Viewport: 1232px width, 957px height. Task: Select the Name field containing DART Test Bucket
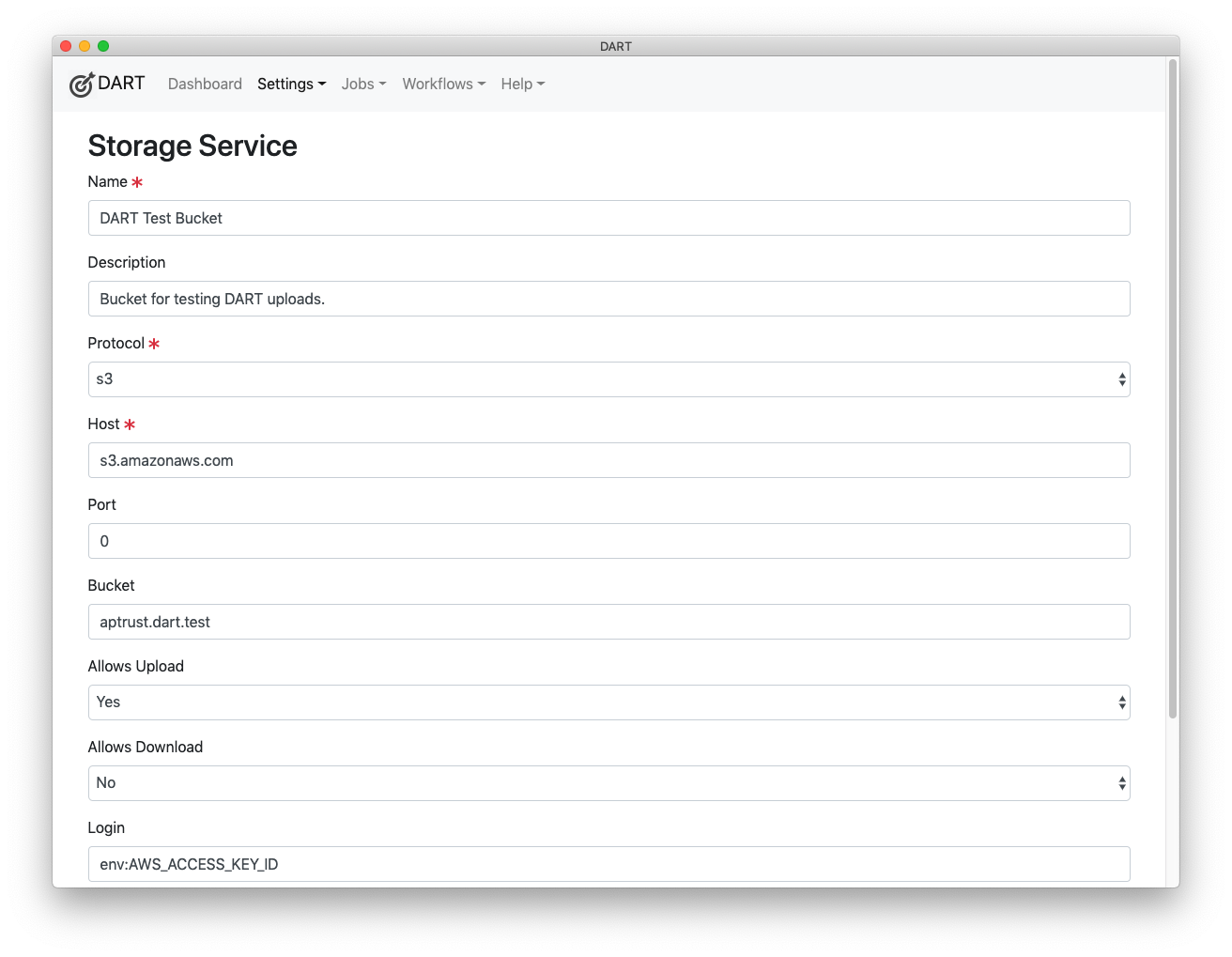tap(608, 218)
